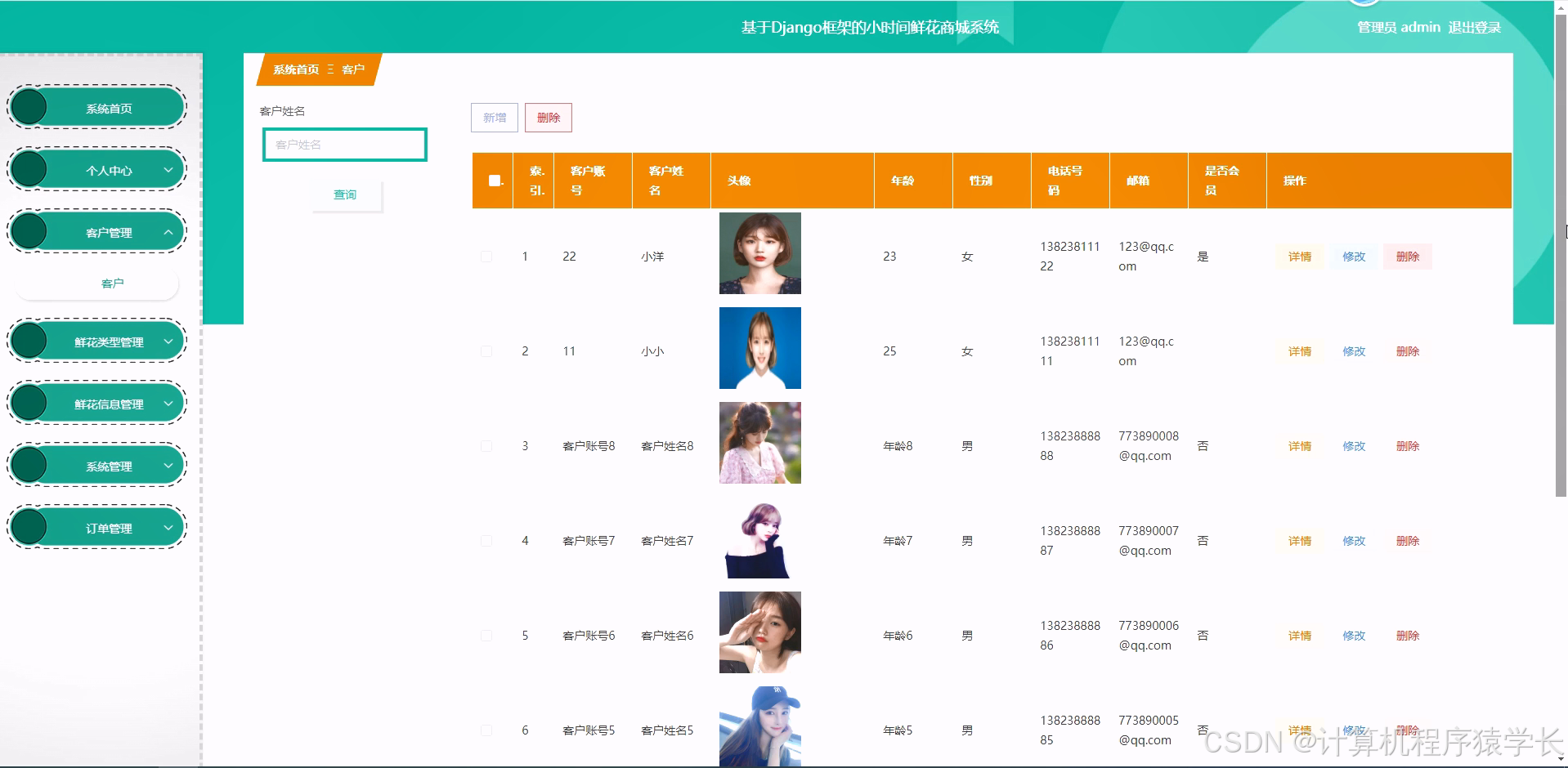Viewport: 1568px width, 768px height.
Task: Click email cell 773890008@qq.com
Action: (1149, 446)
